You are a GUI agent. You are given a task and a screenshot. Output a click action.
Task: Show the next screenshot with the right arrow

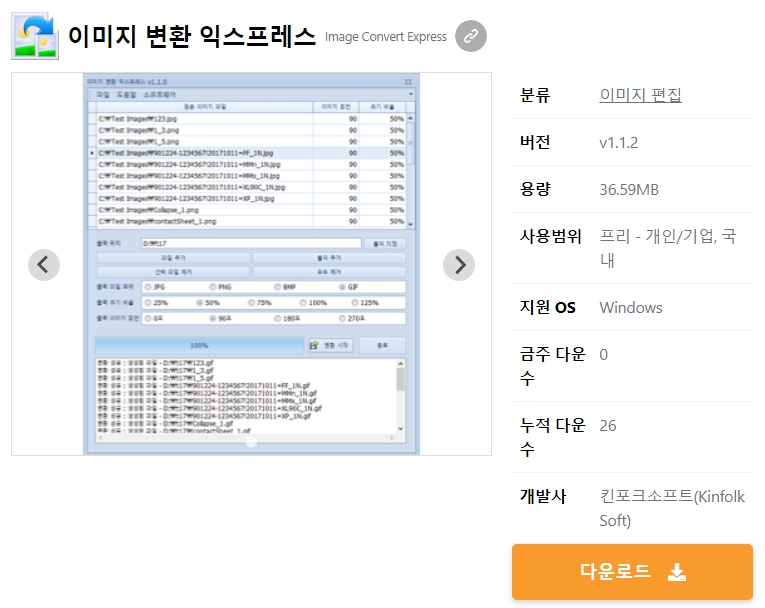[459, 265]
